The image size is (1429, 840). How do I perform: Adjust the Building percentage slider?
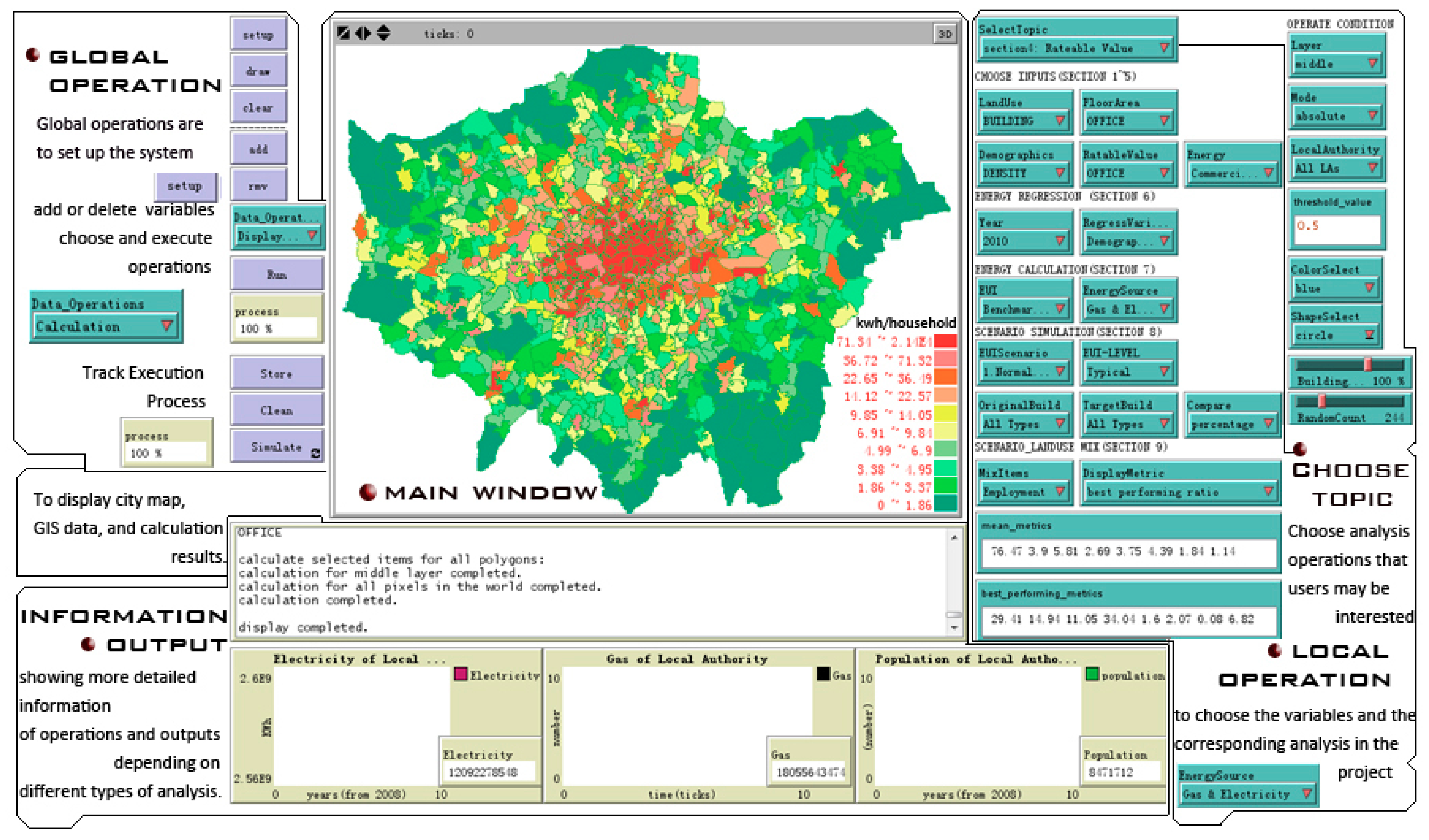coord(1368,365)
